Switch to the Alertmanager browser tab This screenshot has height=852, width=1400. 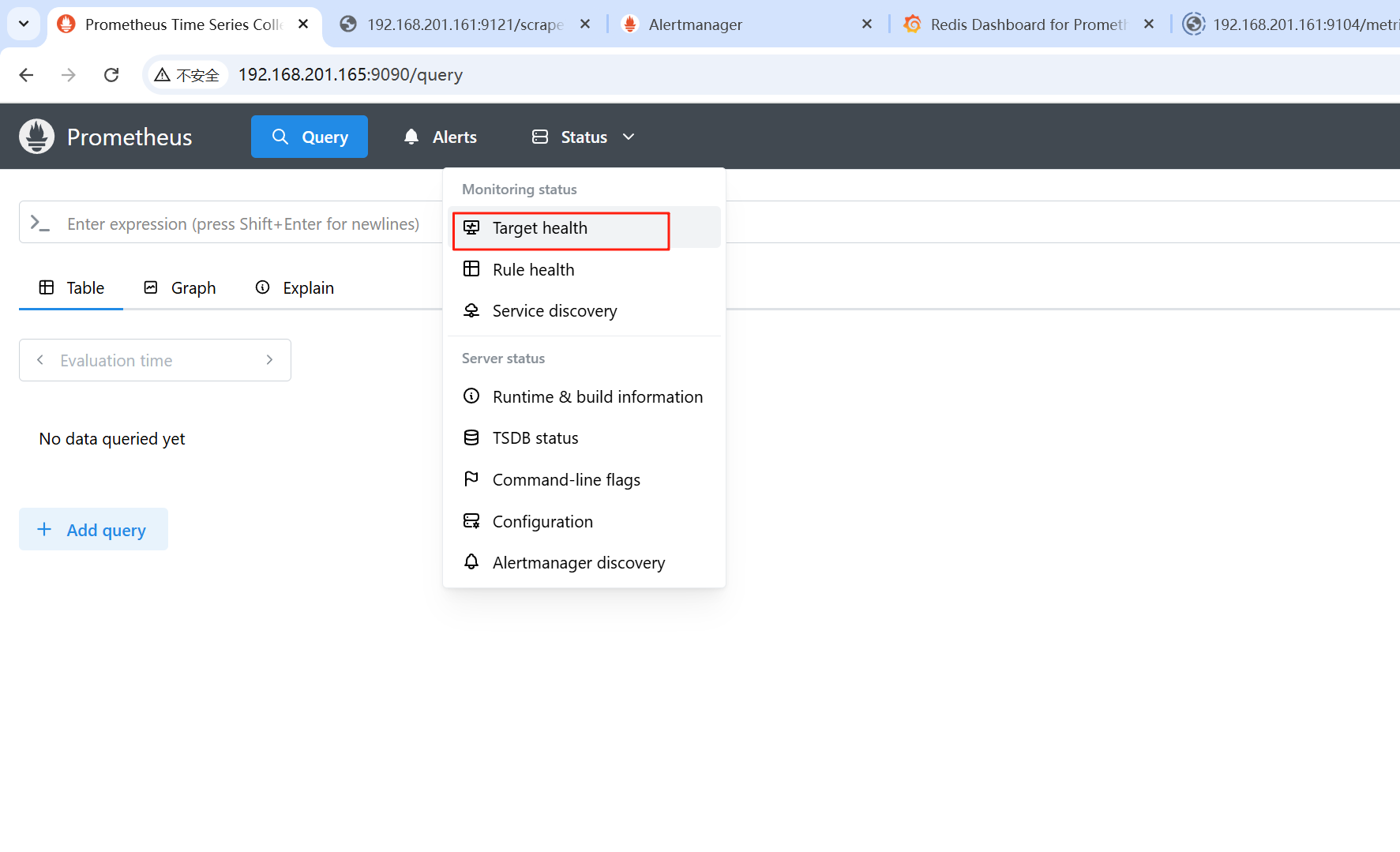point(746,24)
